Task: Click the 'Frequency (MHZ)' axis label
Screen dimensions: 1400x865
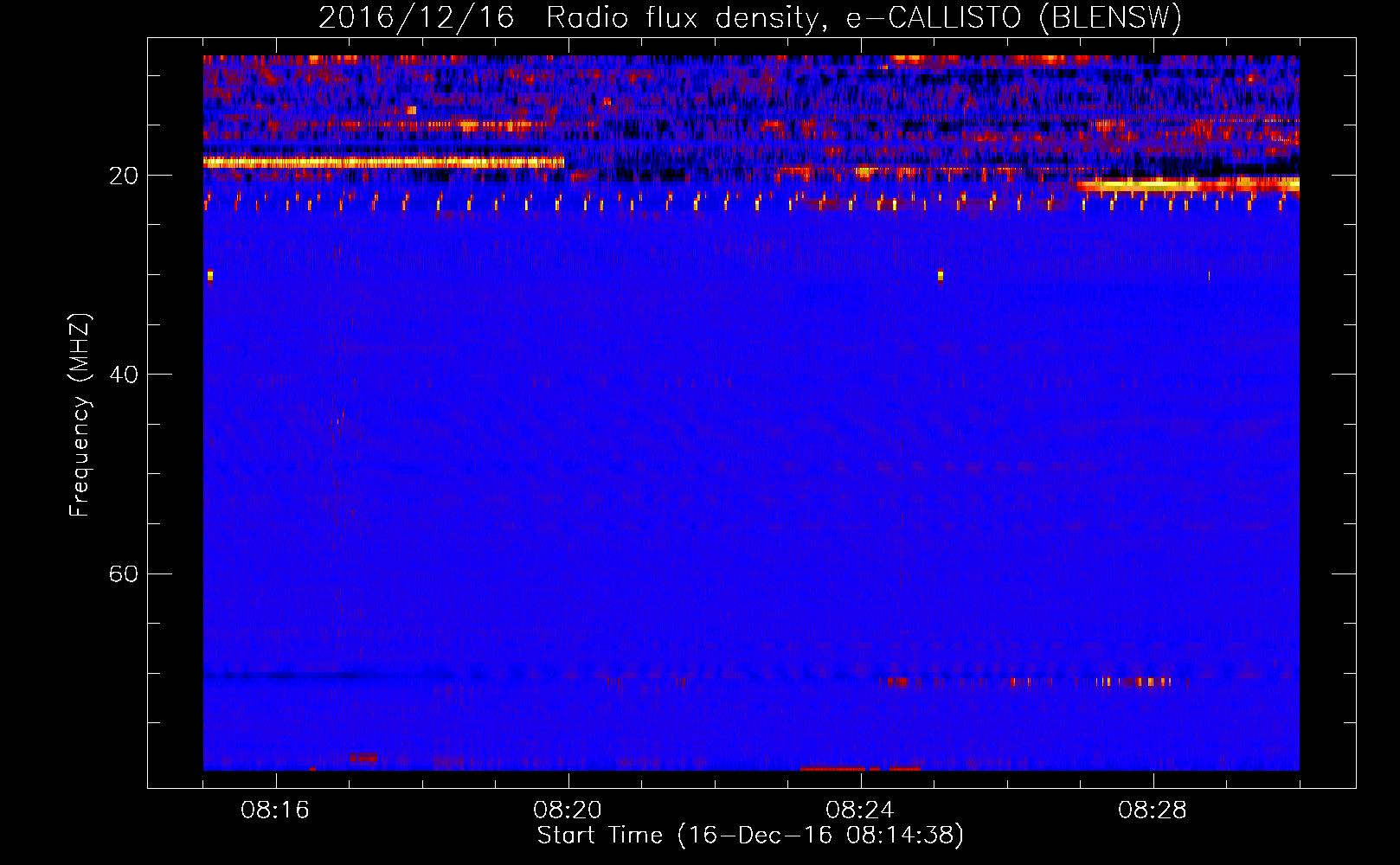Action: tap(80, 415)
